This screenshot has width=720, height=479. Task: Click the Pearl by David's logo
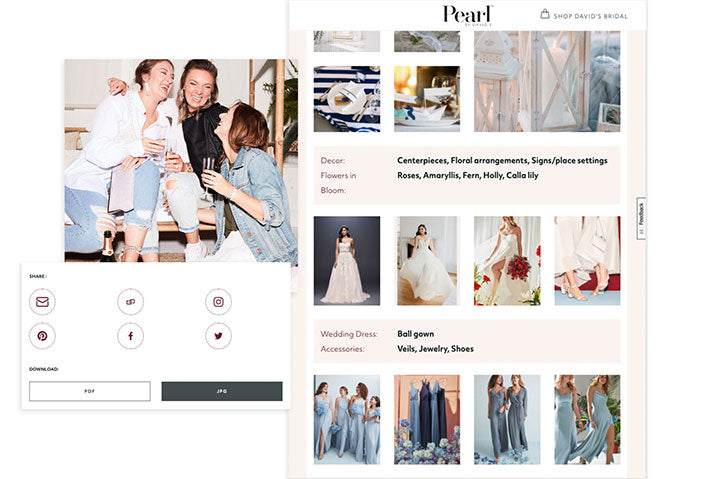click(468, 15)
